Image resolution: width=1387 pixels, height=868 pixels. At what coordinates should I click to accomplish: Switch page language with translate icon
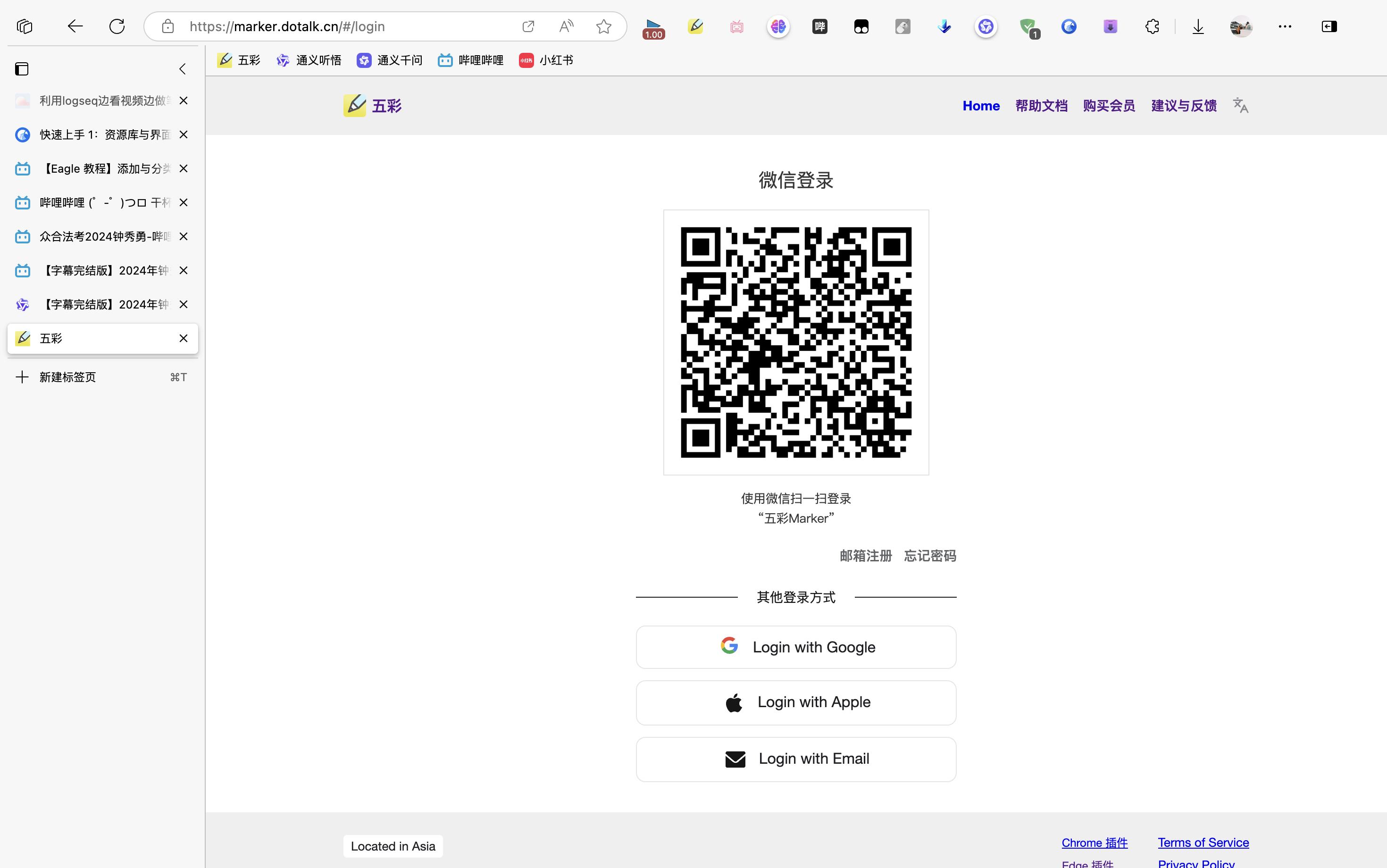[1241, 106]
